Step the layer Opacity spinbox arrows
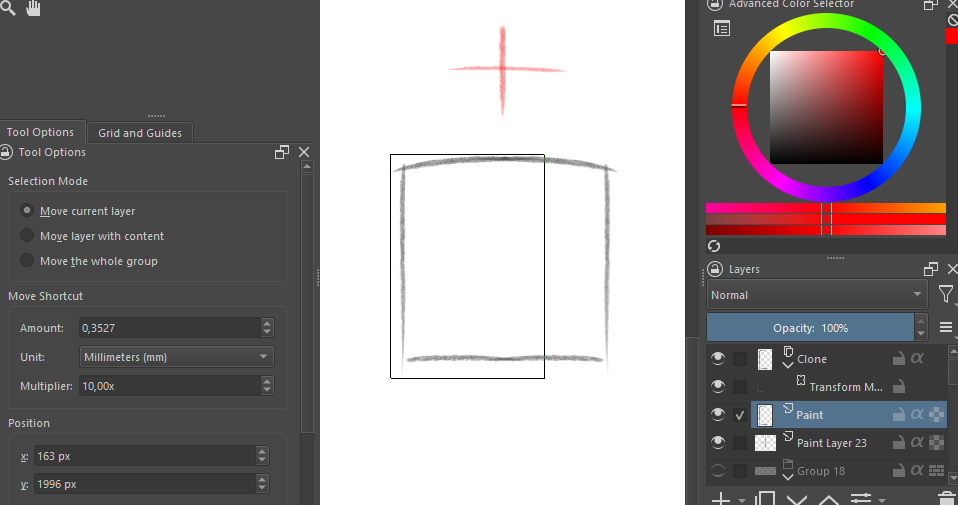 [x=921, y=328]
